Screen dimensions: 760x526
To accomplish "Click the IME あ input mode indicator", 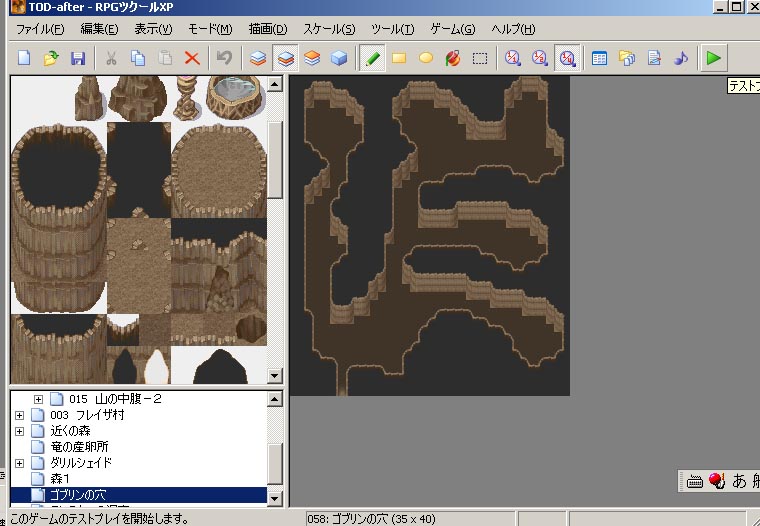I will point(739,481).
